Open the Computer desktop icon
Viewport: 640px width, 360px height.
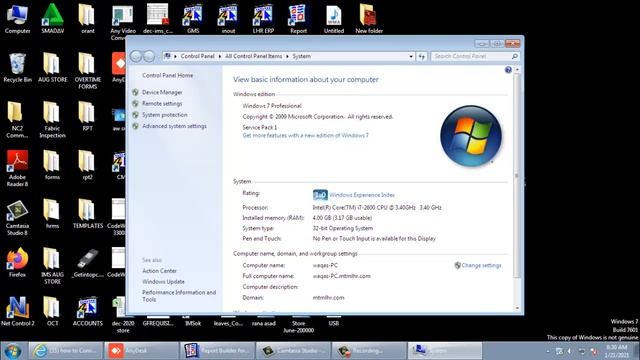click(x=17, y=18)
